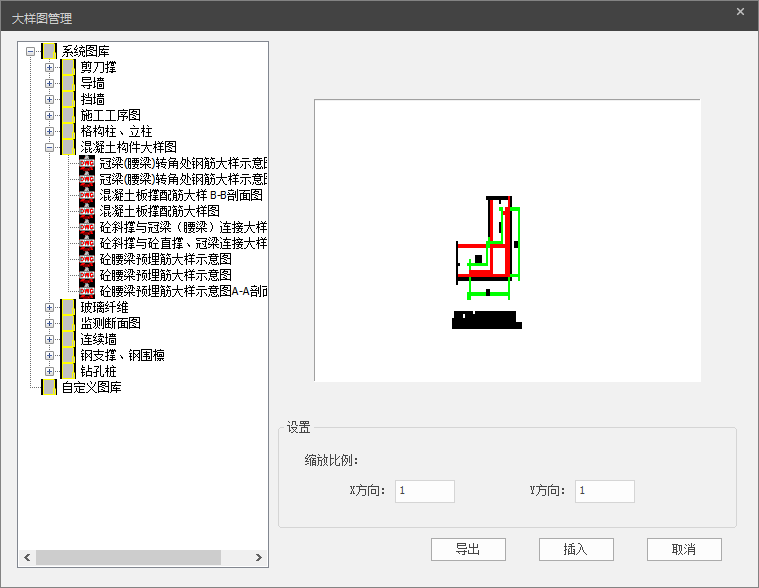Expand the 钻孔桩 folder
Image resolution: width=759 pixels, height=588 pixels.
[x=49, y=371]
